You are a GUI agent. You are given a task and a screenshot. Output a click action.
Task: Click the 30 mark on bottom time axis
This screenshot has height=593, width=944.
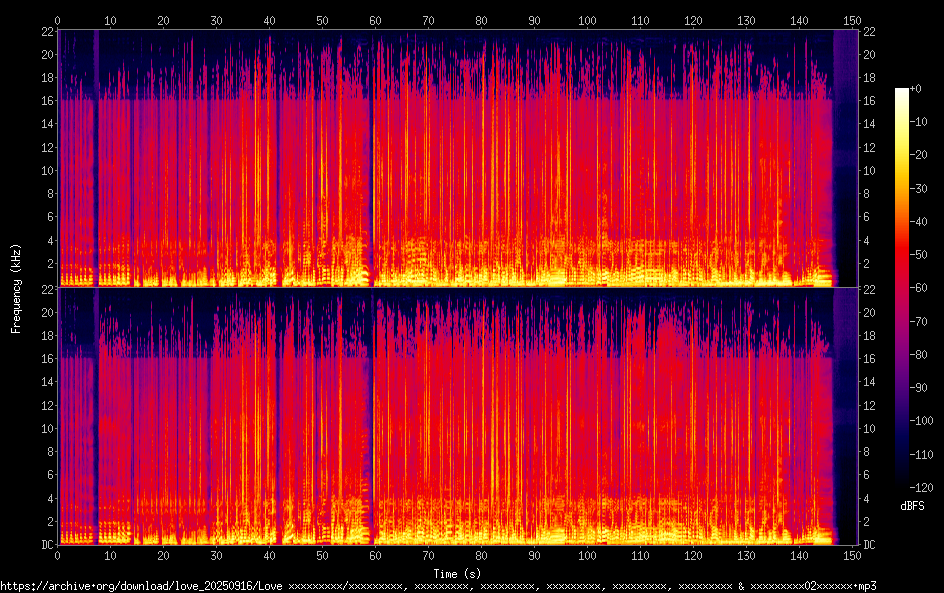[x=216, y=556]
